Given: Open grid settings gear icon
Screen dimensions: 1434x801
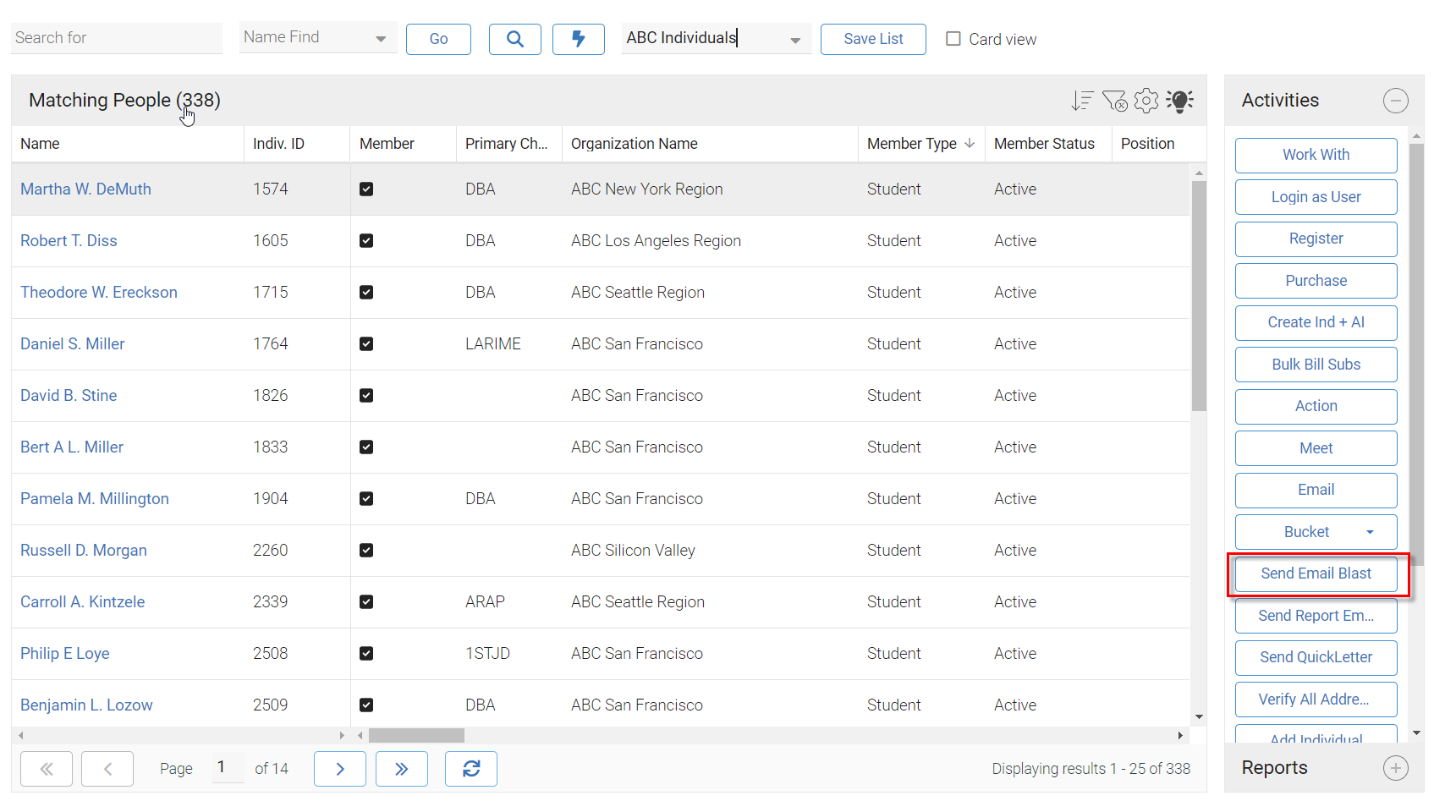Looking at the screenshot, I should pos(1146,100).
